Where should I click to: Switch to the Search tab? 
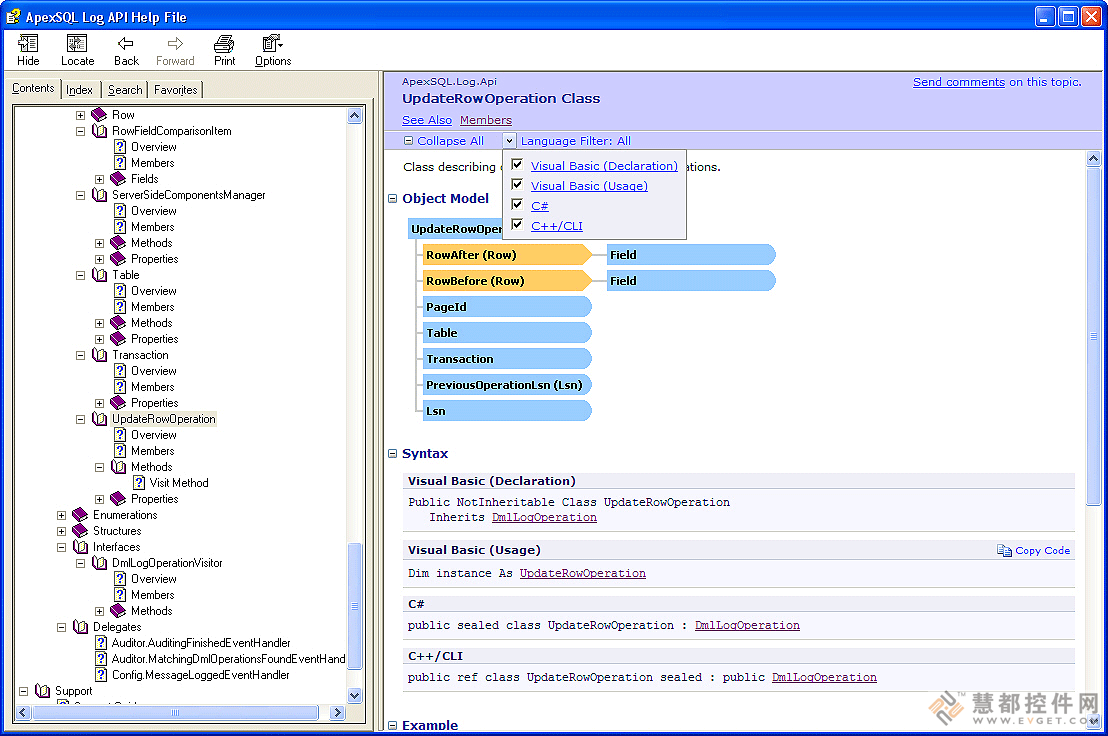coord(125,90)
